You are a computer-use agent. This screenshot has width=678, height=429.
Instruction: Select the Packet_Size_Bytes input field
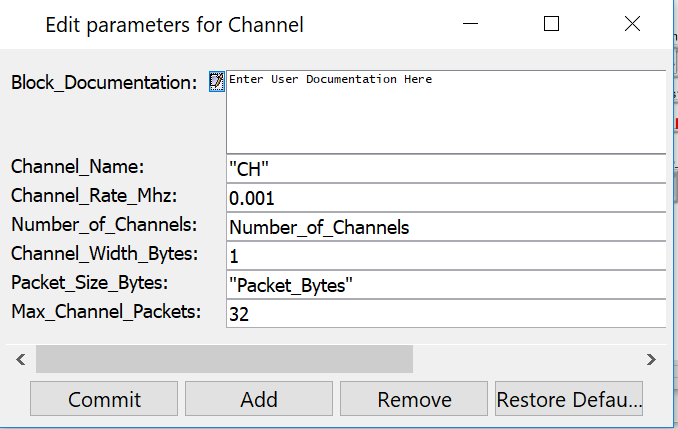[x=445, y=285]
